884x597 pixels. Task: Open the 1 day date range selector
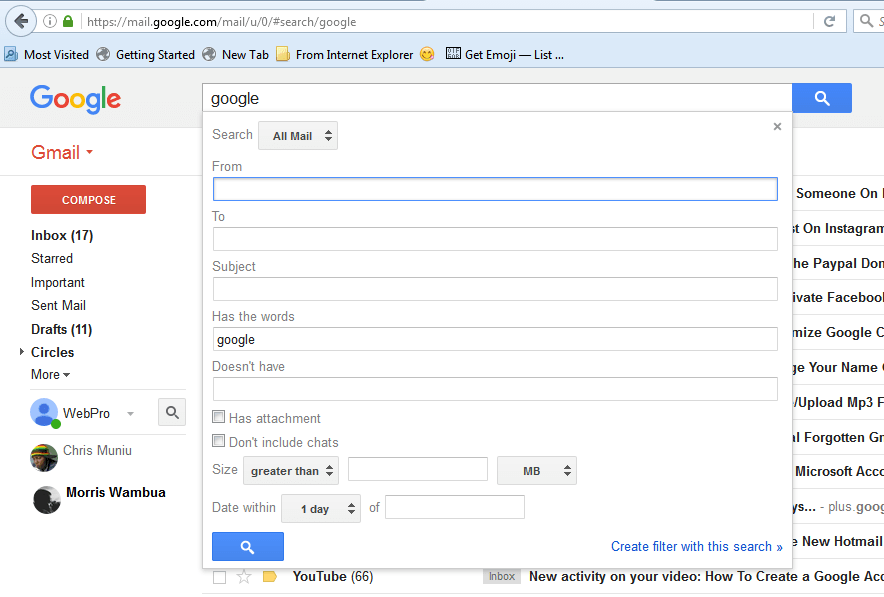320,508
